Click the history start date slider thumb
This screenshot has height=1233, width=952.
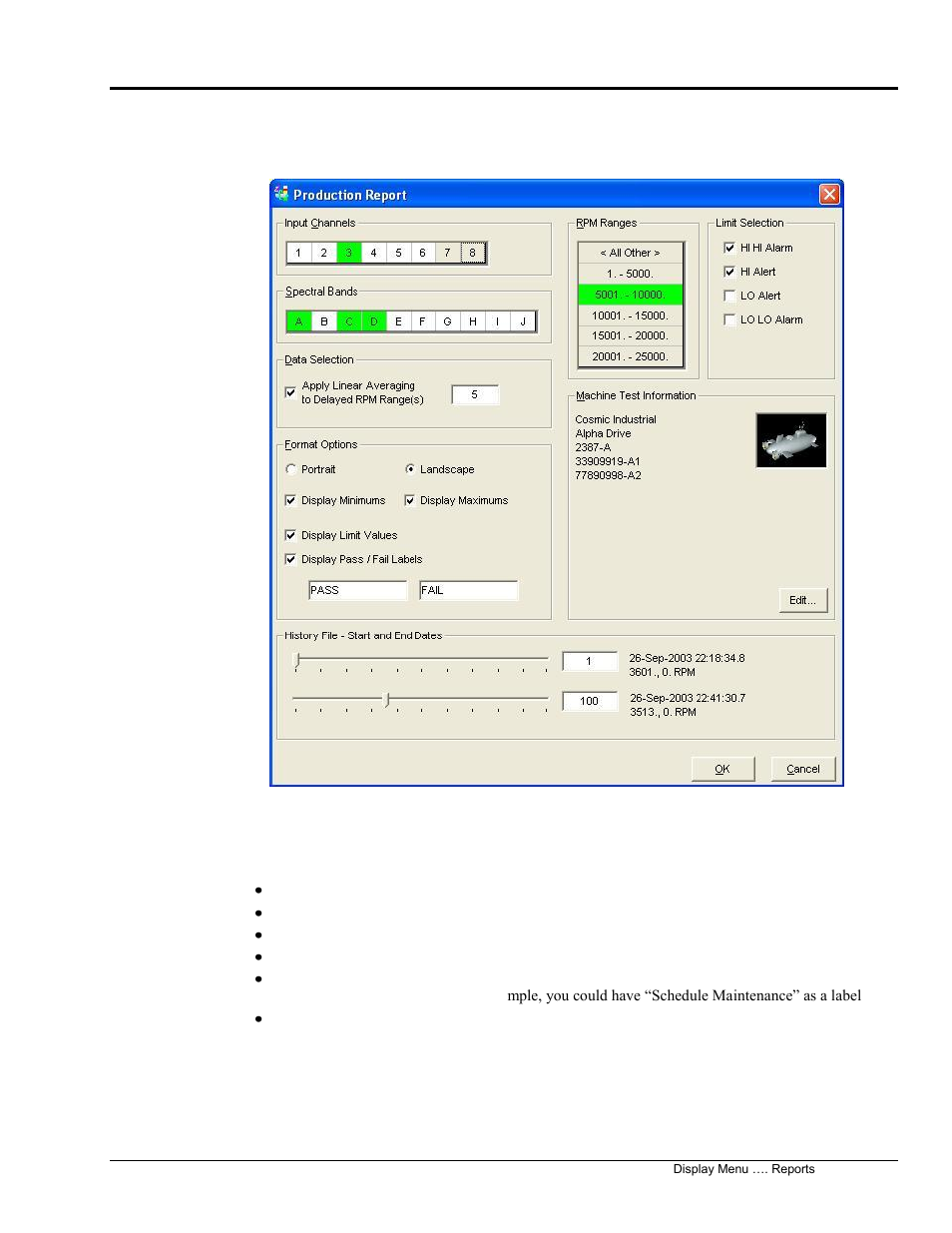296,660
